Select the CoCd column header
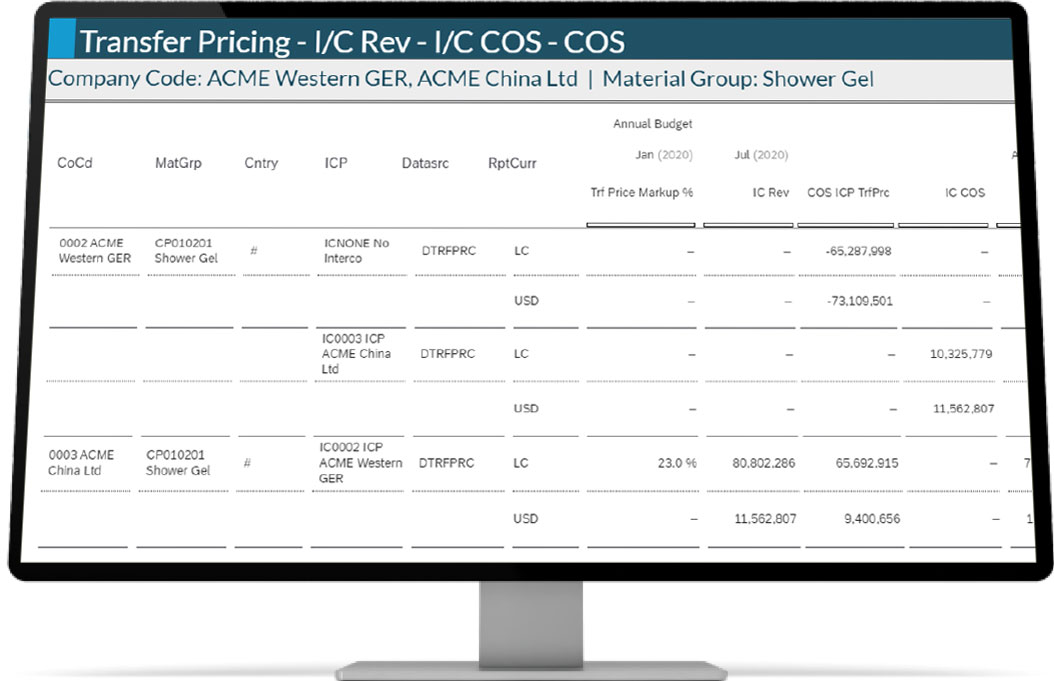This screenshot has height=681, width=1054. click(75, 163)
